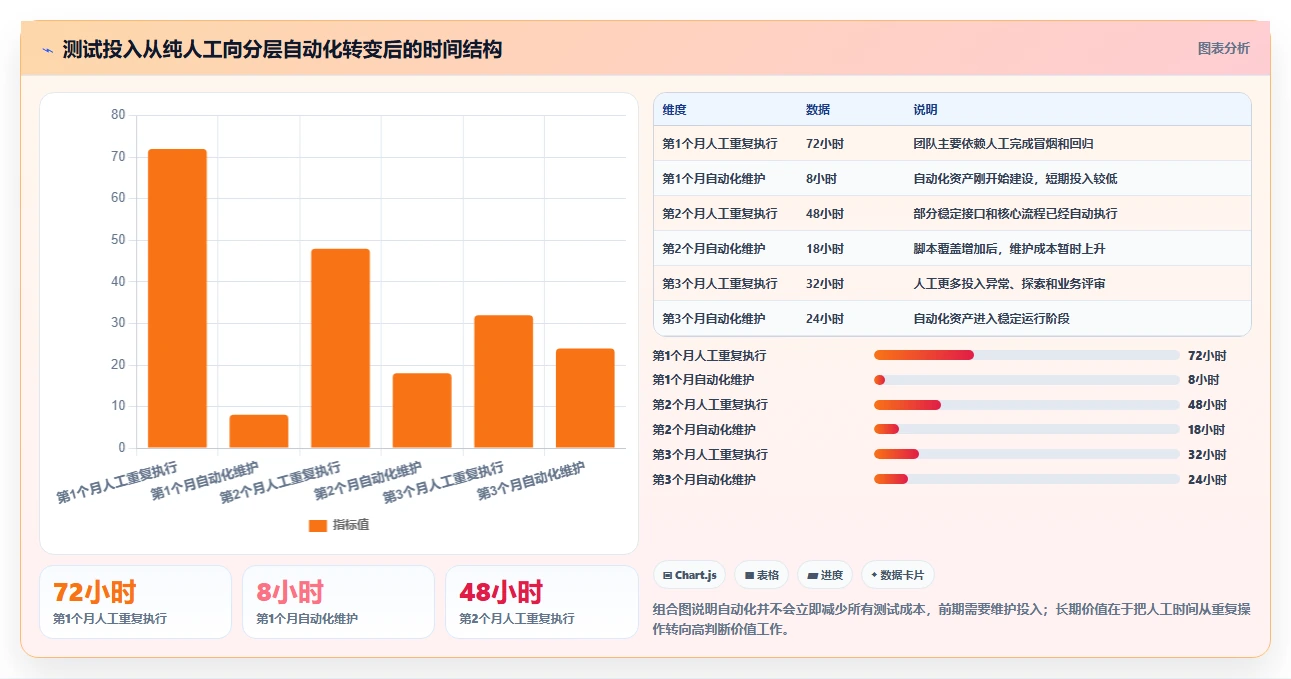This screenshot has height=679, width=1291.
Task: Click description 人工更多投入异常、探索和业务评审
Action: point(1009,284)
